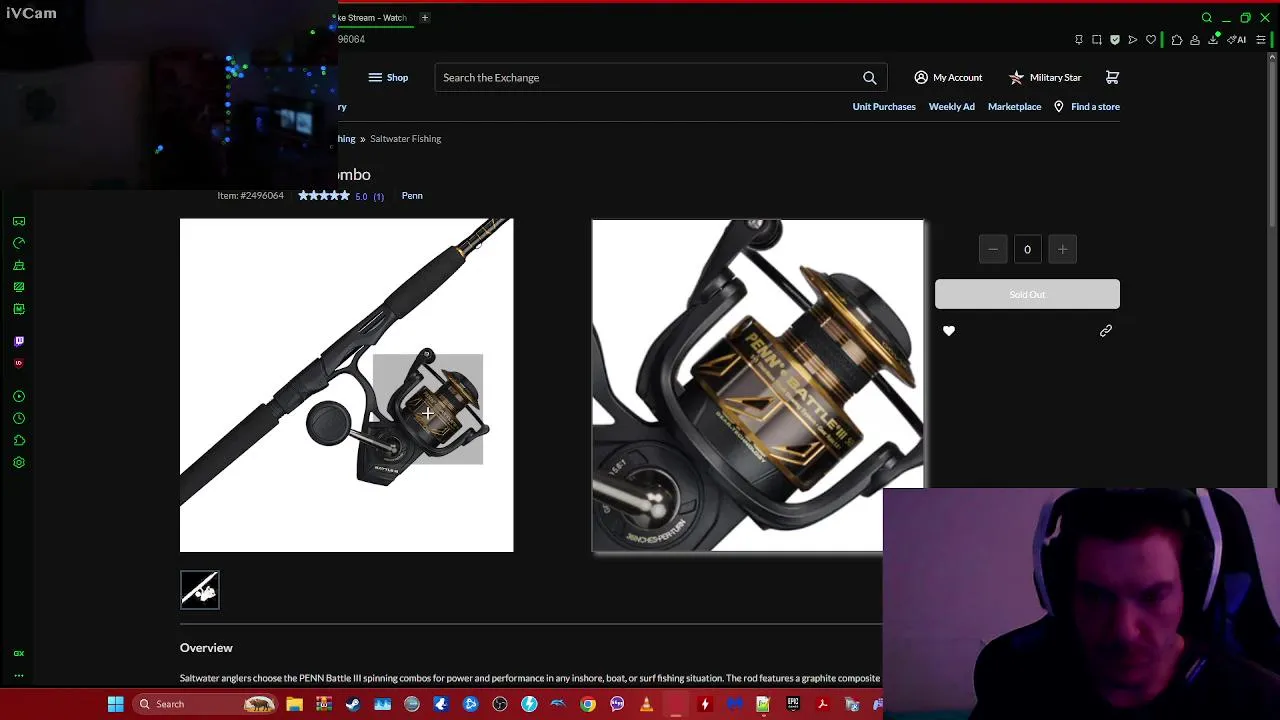Click the browser tab search icon

pos(1207,18)
